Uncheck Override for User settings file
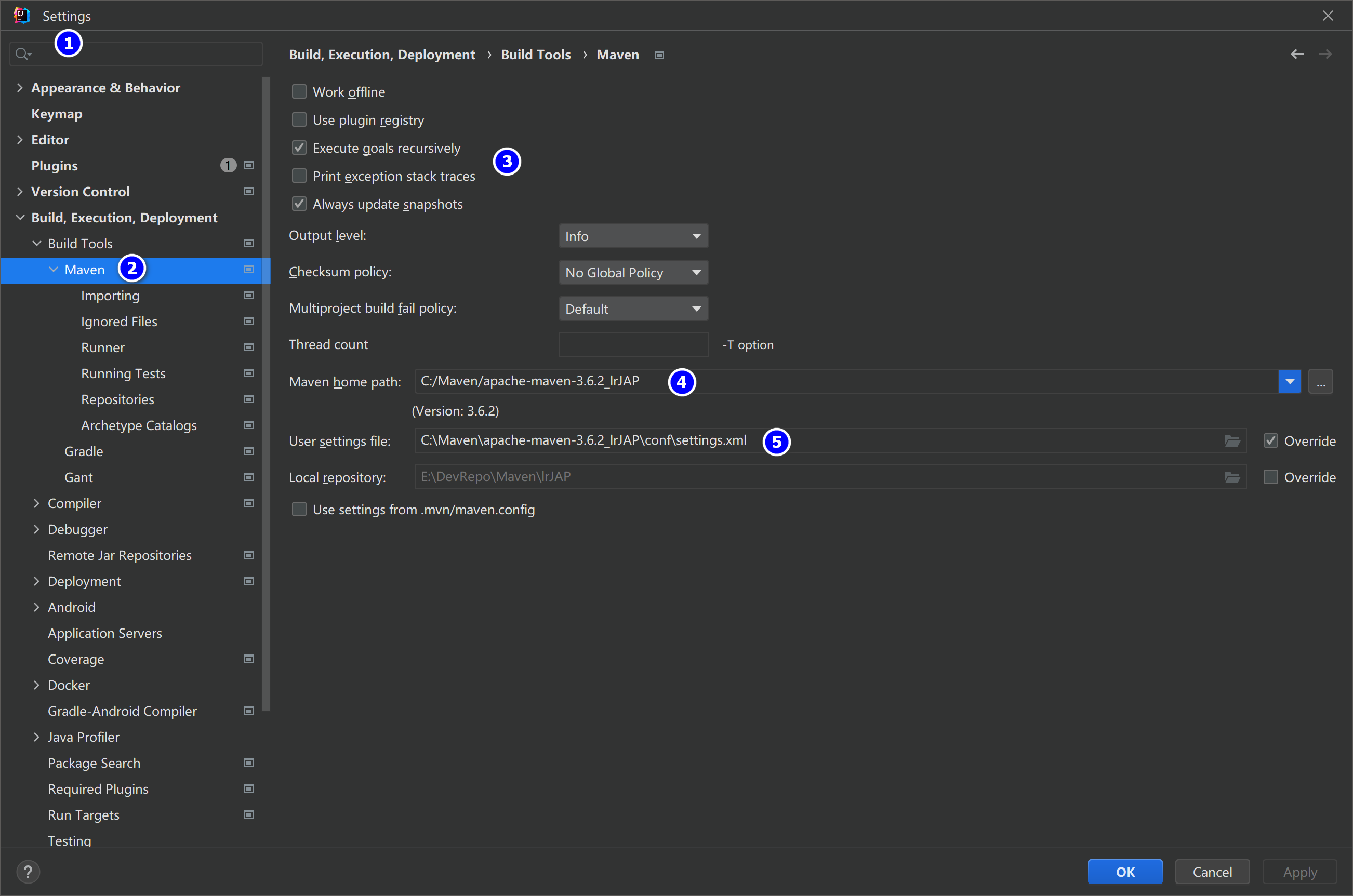 (x=1271, y=440)
